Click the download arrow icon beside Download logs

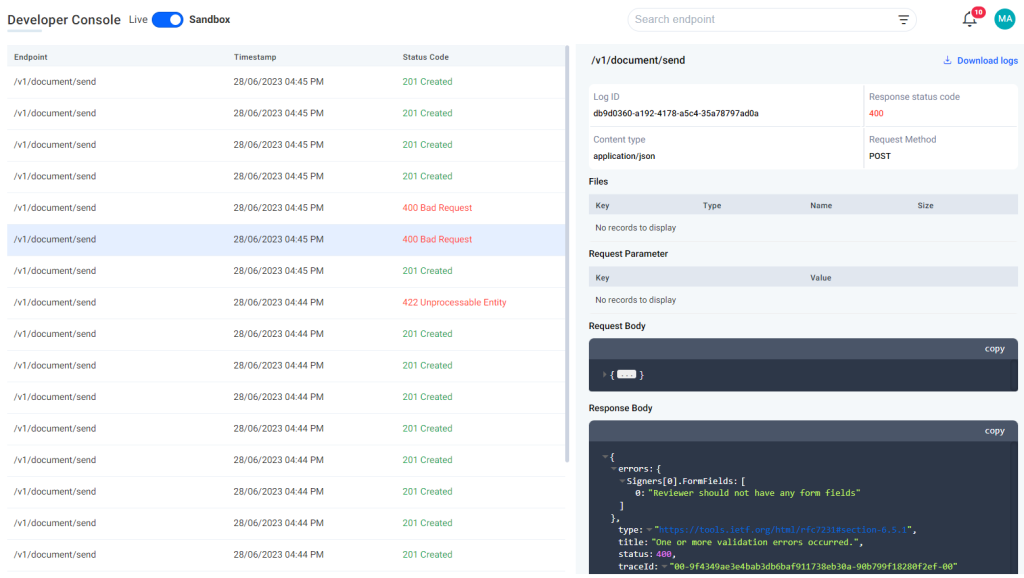point(948,60)
